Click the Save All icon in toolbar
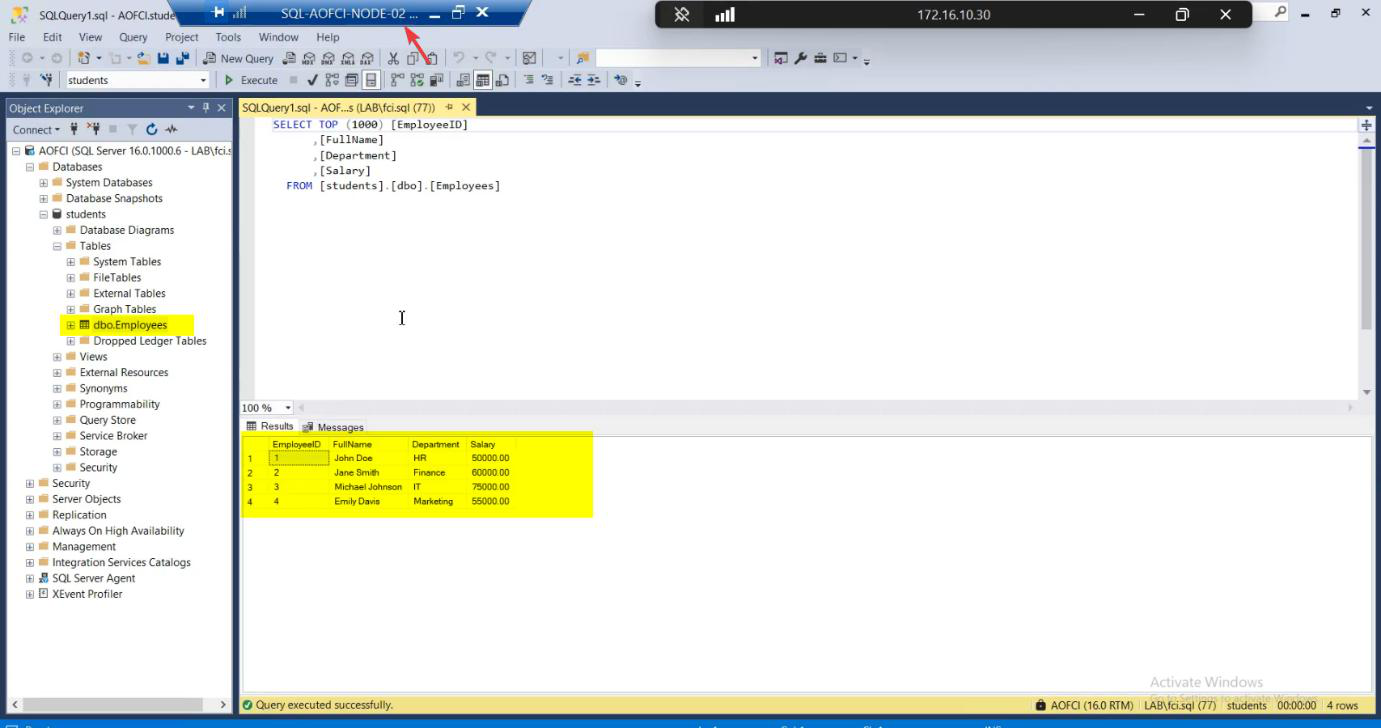Screen dimensions: 1381x728 [183, 58]
